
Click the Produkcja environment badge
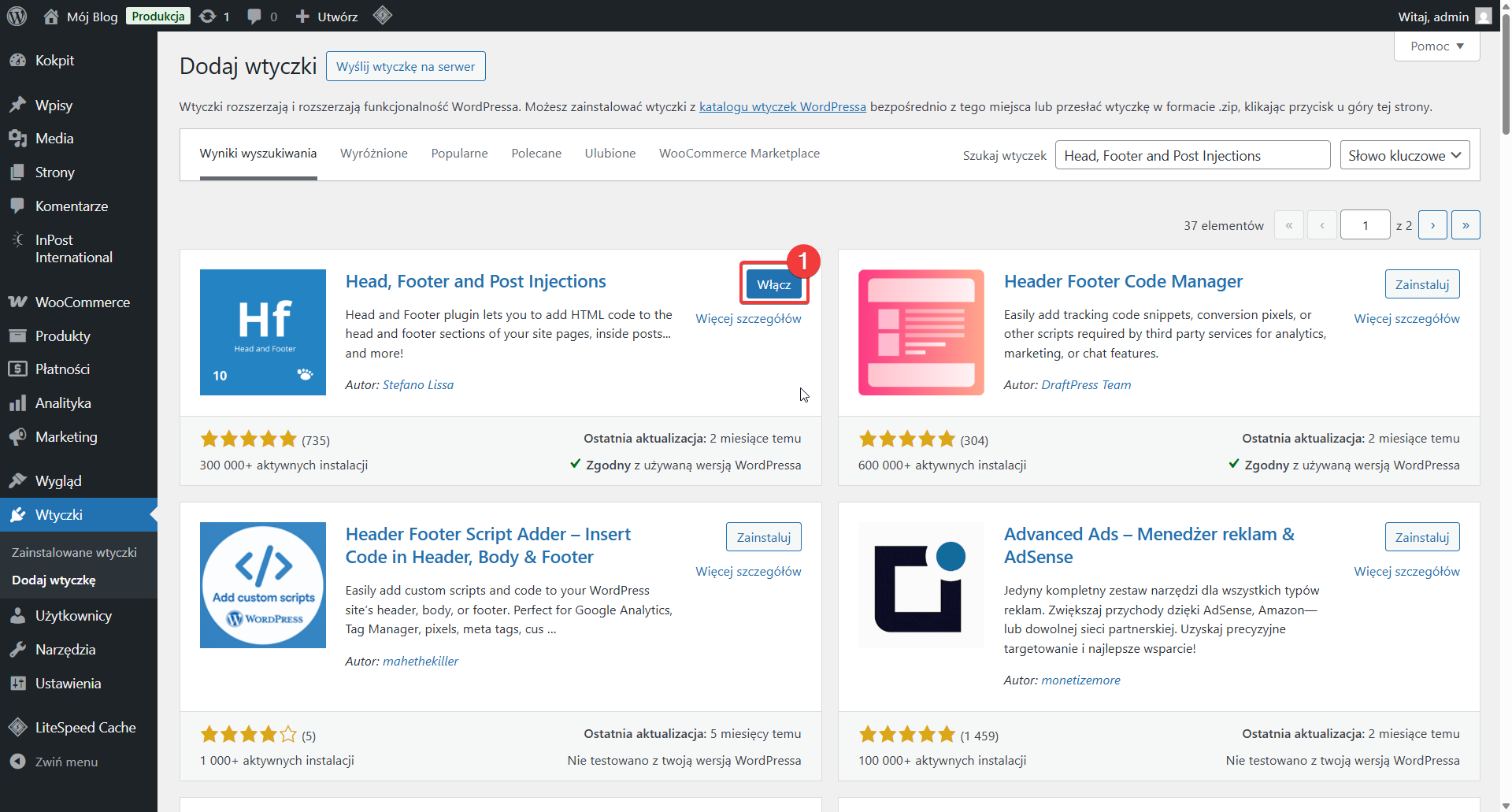tap(158, 16)
